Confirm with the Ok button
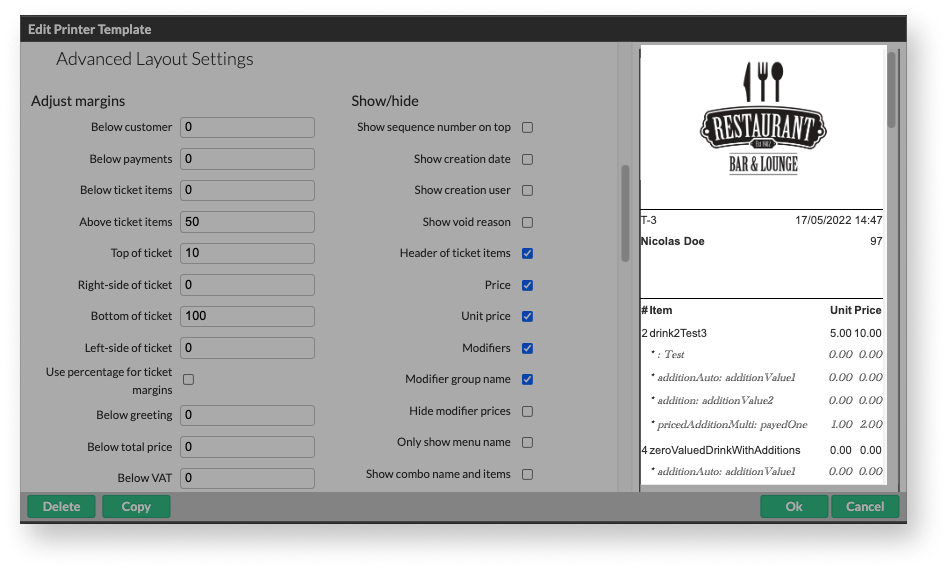This screenshot has height=569, width=947. (x=793, y=507)
